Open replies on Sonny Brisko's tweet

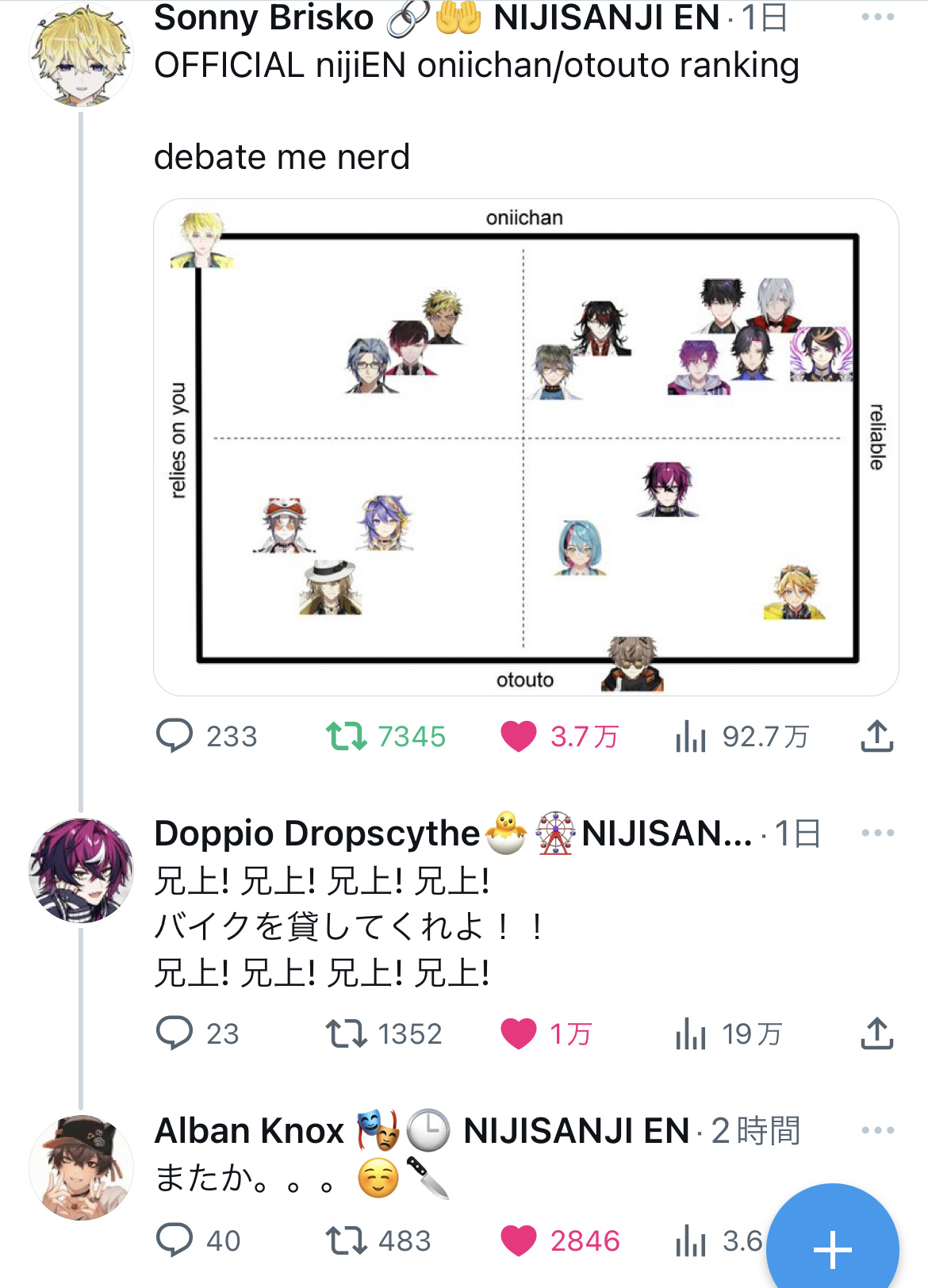tap(206, 736)
